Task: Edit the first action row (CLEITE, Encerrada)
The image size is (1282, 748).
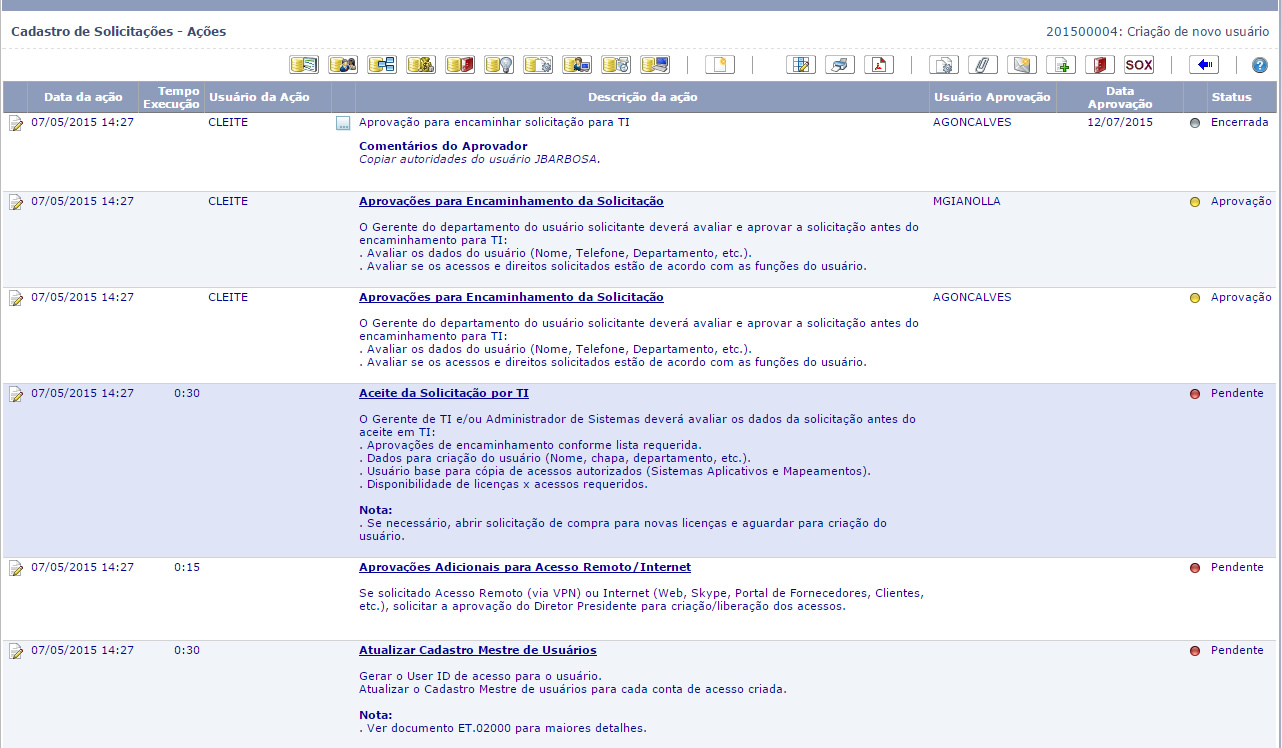Action: pyautogui.click(x=16, y=123)
